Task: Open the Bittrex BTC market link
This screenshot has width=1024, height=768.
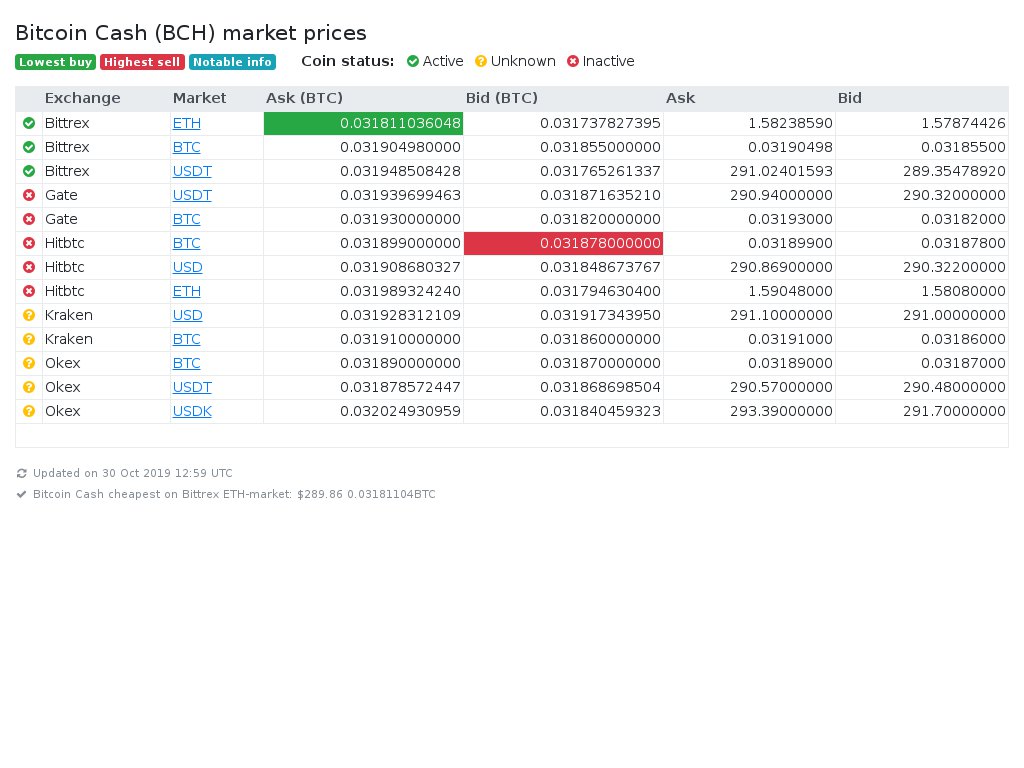Action: click(x=187, y=148)
